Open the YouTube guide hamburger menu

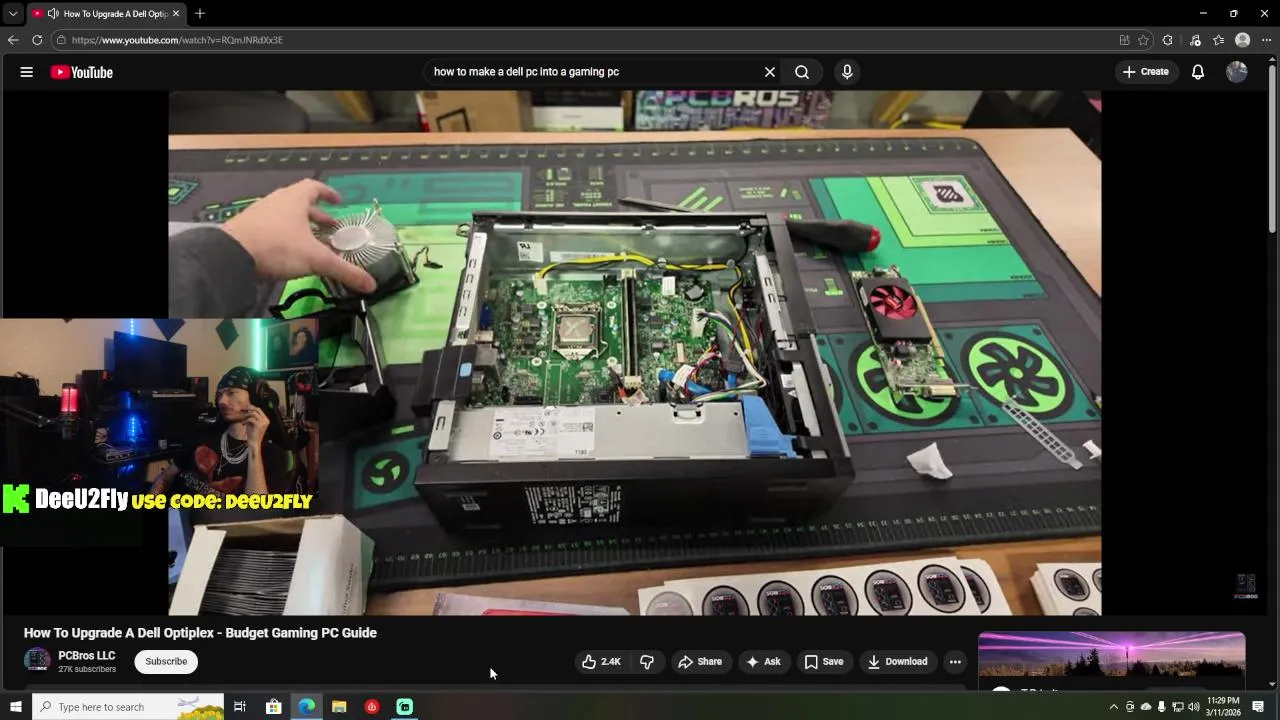[27, 72]
